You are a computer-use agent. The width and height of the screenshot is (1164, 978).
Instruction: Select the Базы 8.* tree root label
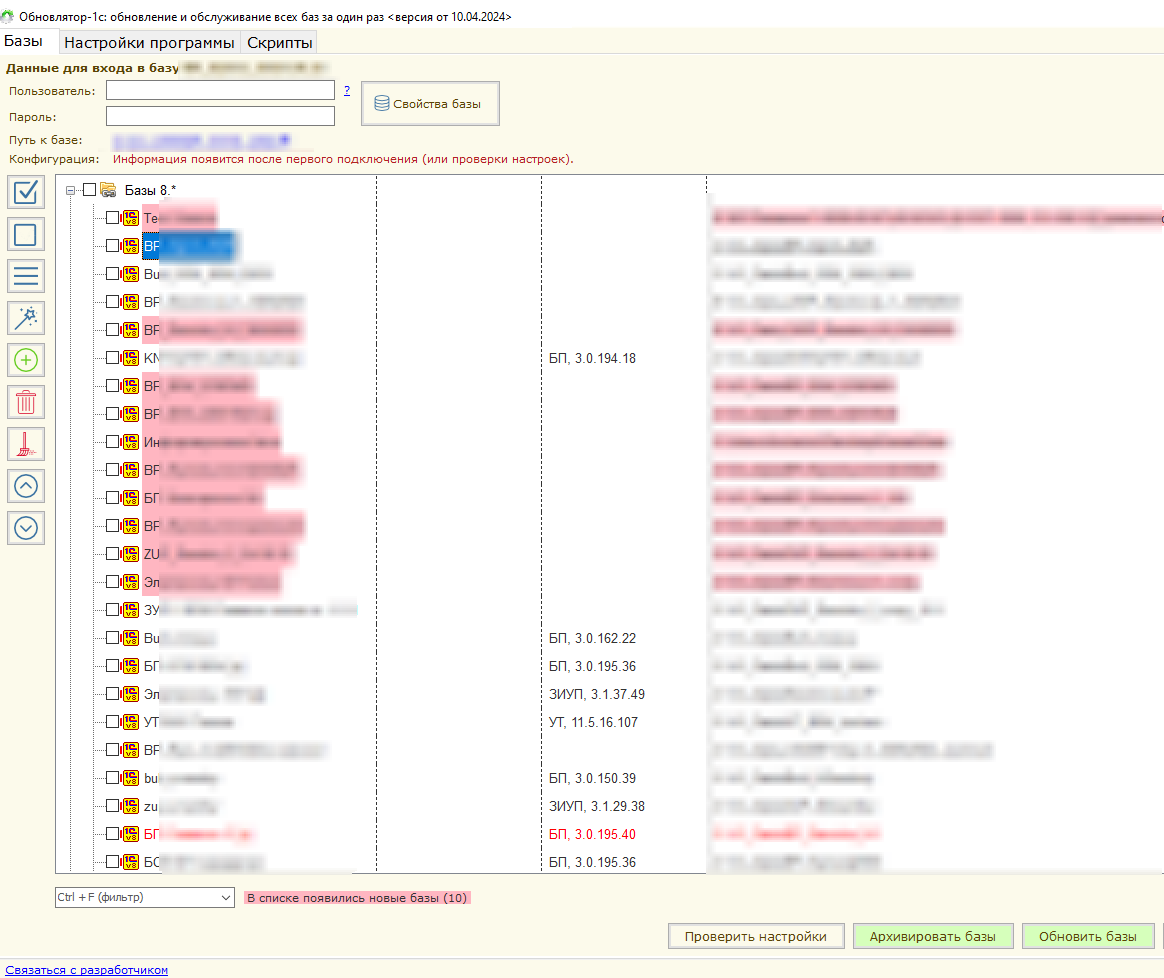coord(150,191)
